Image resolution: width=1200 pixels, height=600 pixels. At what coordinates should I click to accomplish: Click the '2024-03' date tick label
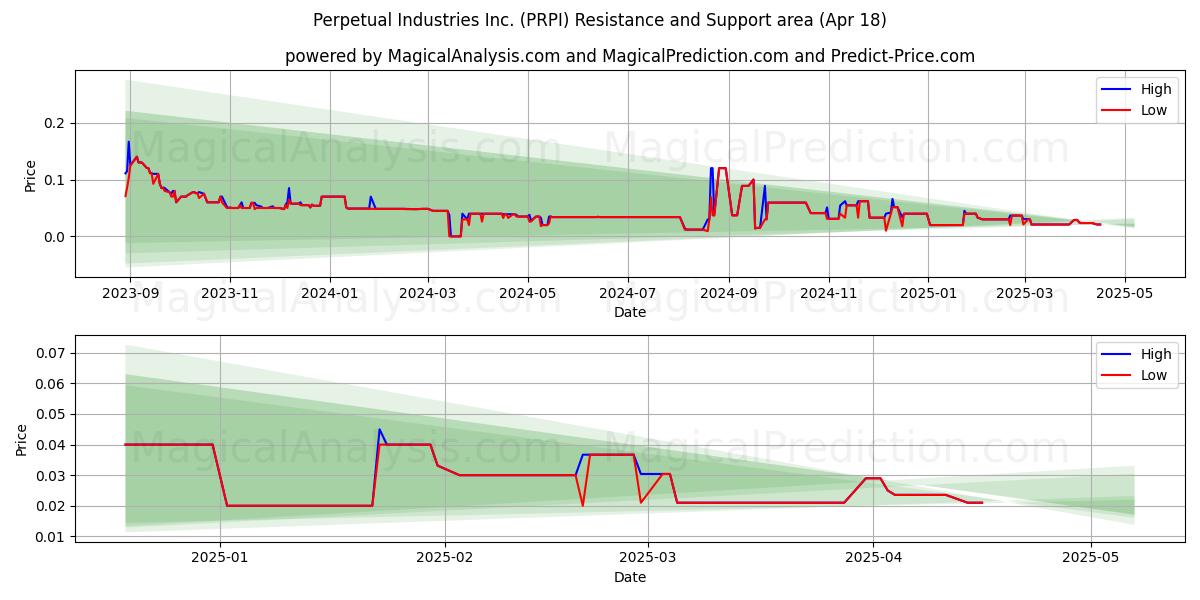[428, 293]
